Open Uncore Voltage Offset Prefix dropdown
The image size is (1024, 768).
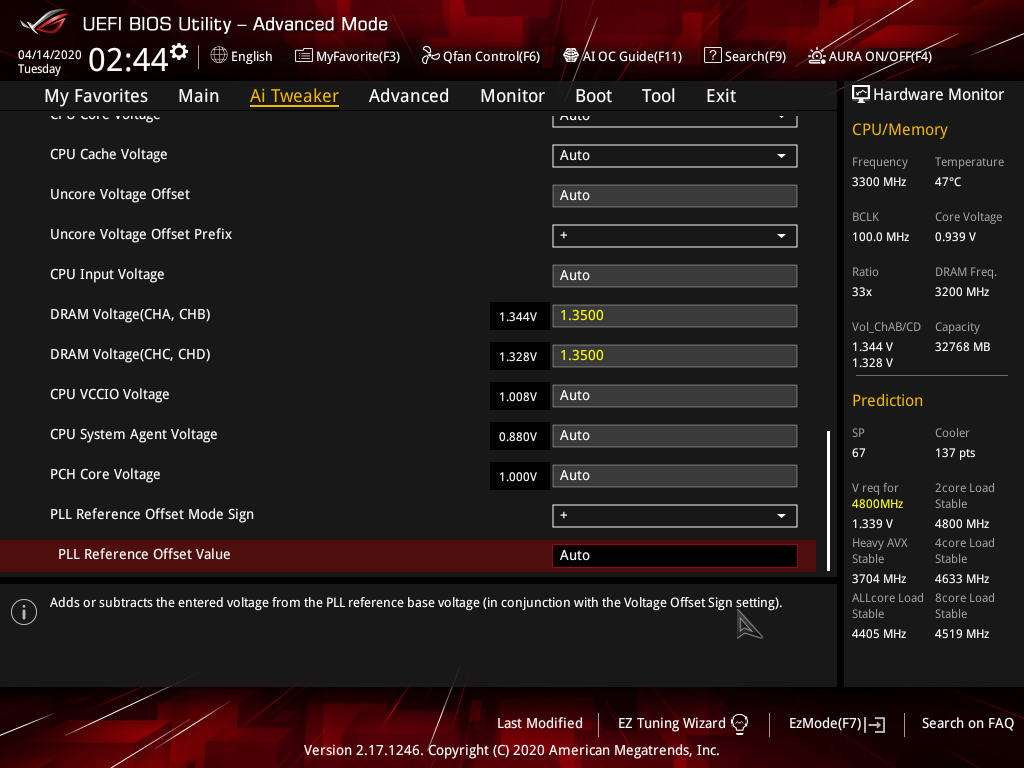675,236
